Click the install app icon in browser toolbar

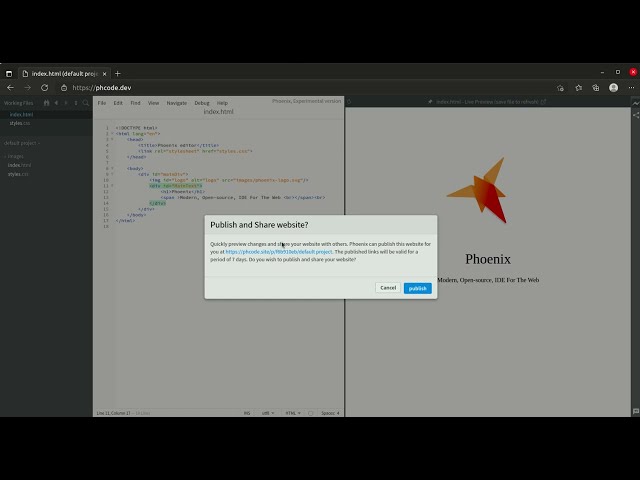coord(560,88)
